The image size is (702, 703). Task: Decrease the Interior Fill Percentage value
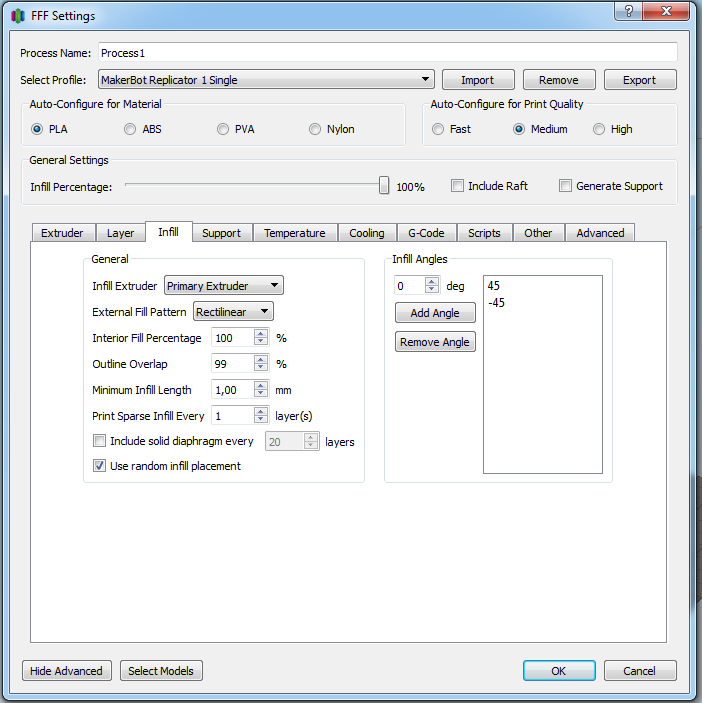261,342
